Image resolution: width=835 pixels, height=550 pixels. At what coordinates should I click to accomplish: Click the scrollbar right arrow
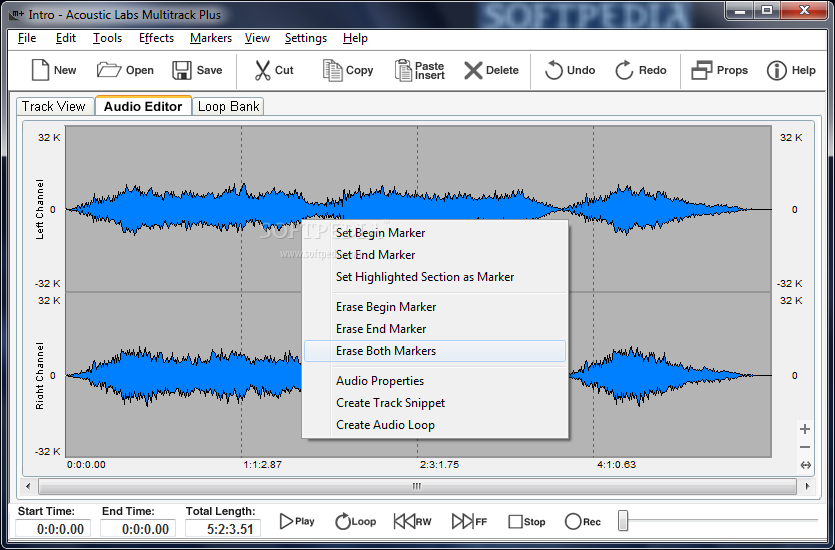(807, 486)
